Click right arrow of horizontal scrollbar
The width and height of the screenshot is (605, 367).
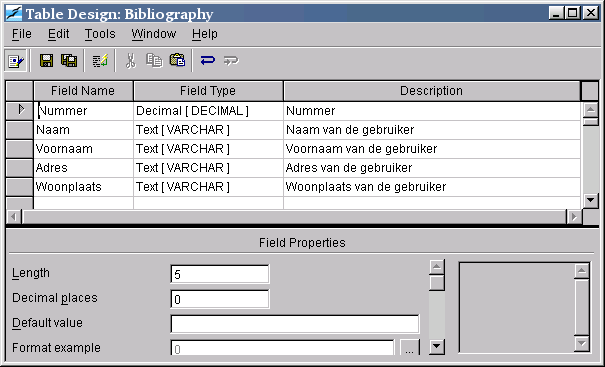tap(574, 217)
